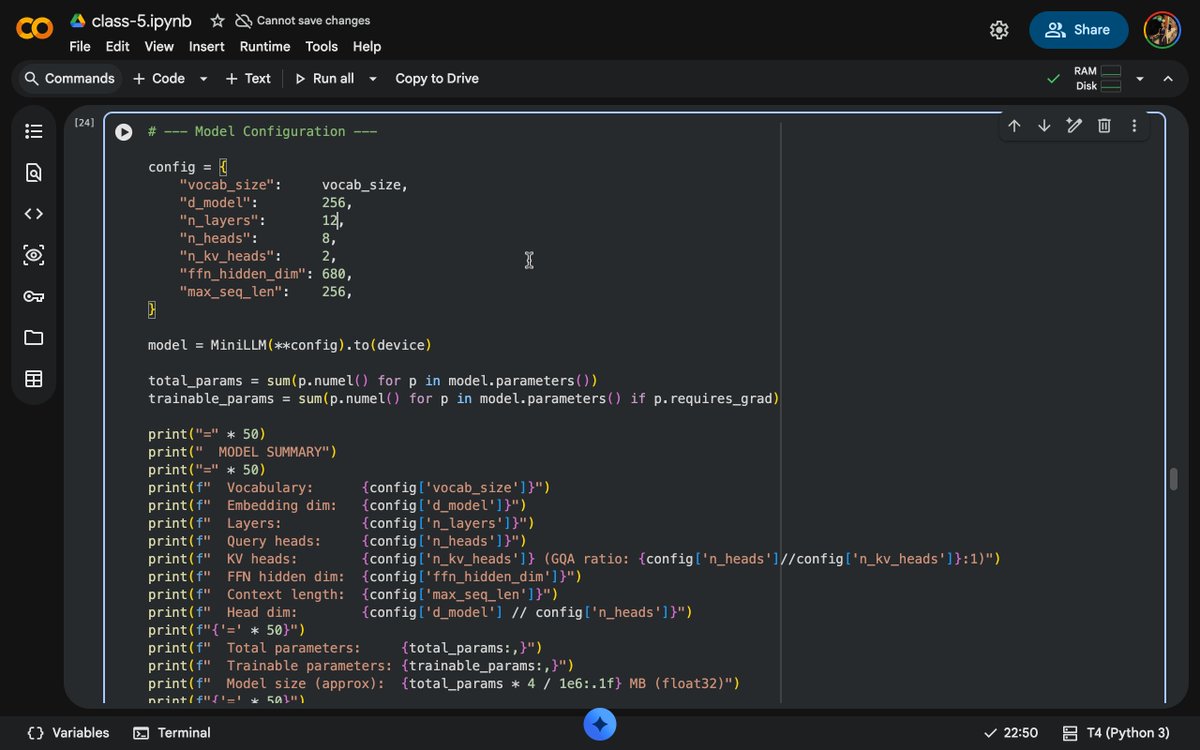Click the RAM and Disk usage indicator
Image resolution: width=1200 pixels, height=750 pixels.
tap(1097, 78)
